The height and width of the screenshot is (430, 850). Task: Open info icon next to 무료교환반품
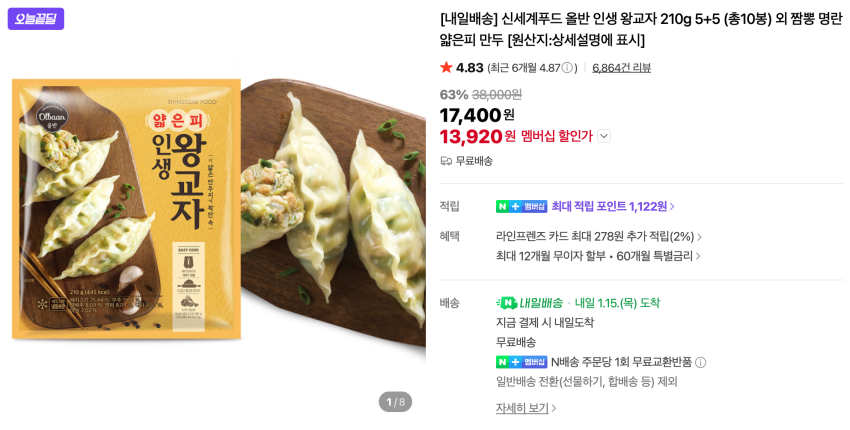click(x=701, y=362)
